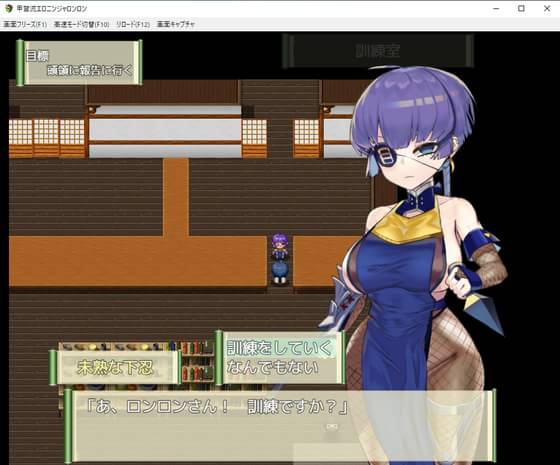Select the 訓練をしていく choice
The width and height of the screenshot is (560, 465).
coord(280,348)
